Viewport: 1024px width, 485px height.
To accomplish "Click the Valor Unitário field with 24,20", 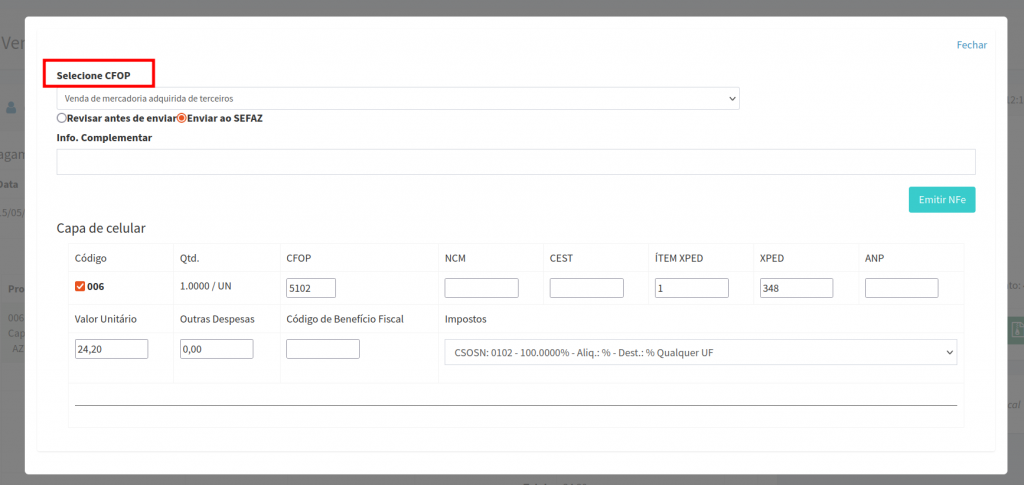I will tap(111, 349).
